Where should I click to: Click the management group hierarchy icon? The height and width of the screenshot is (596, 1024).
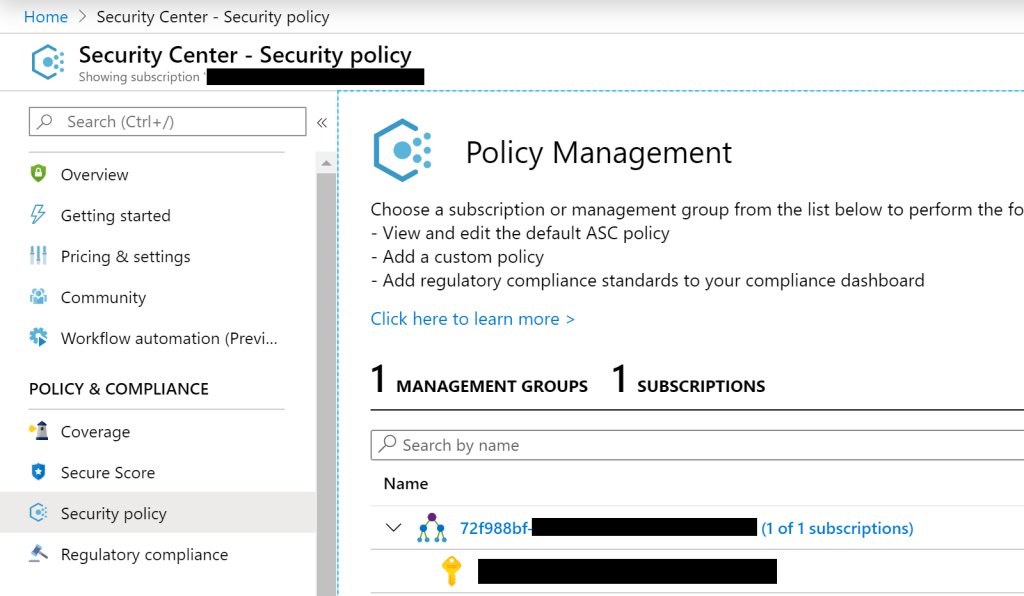432,528
